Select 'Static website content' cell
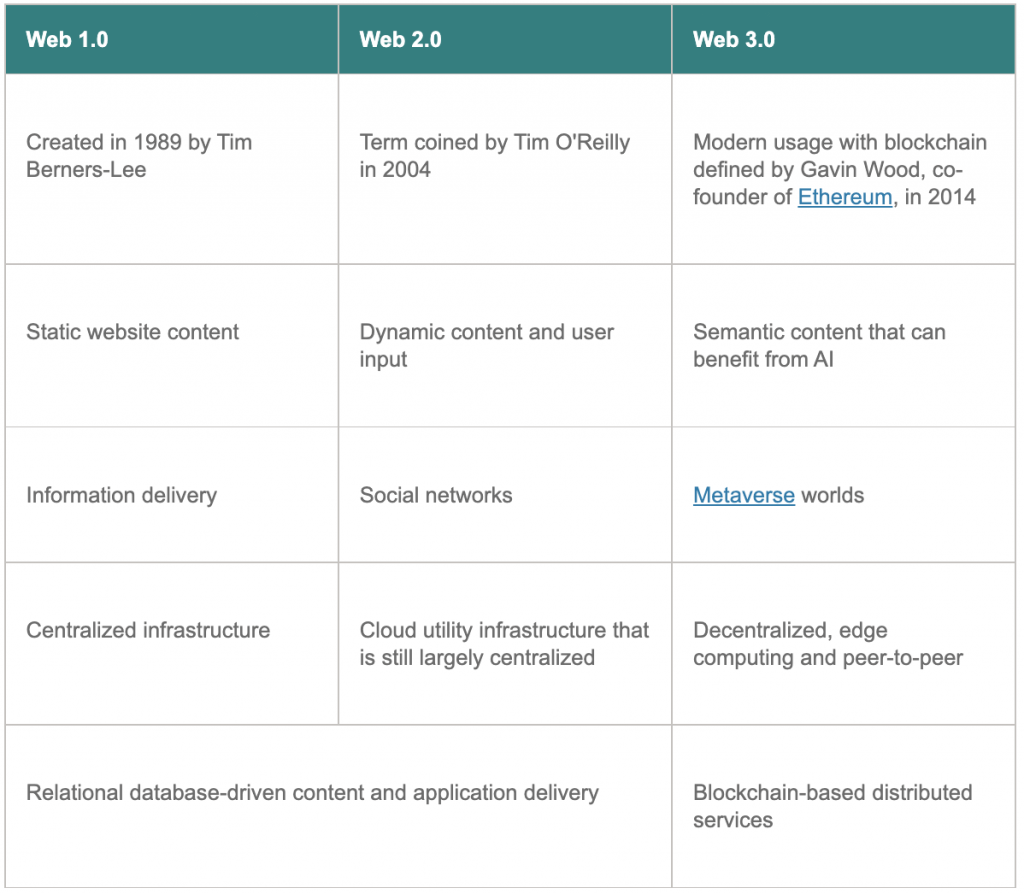The height and width of the screenshot is (894, 1024). 172,346
